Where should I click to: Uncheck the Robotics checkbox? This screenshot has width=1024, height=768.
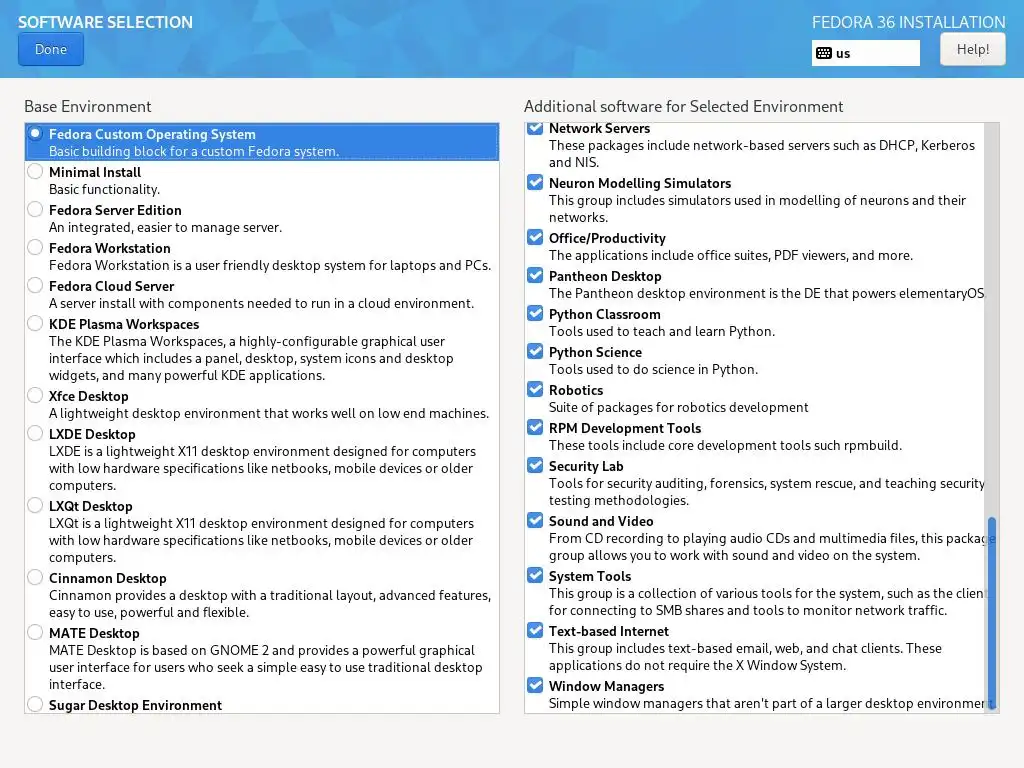[x=535, y=389]
